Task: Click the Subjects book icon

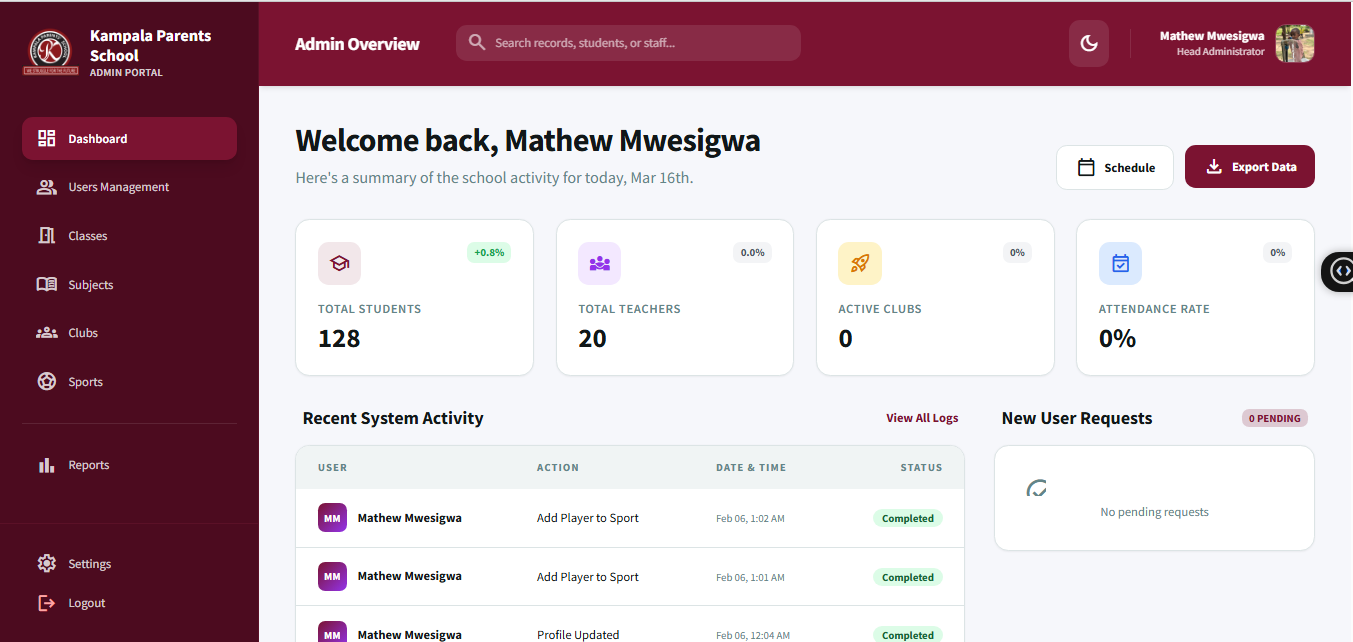Action: (x=46, y=284)
